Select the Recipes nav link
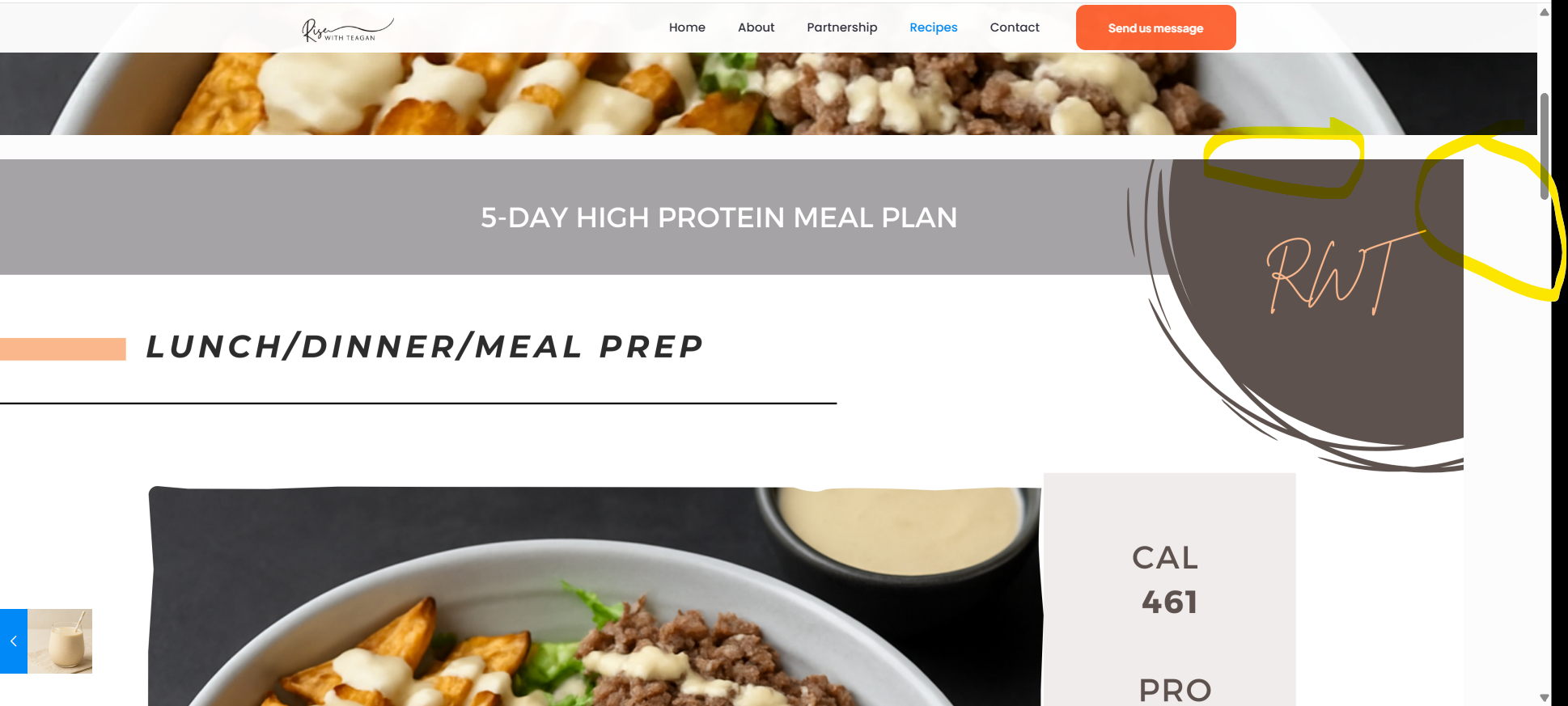 [x=933, y=27]
